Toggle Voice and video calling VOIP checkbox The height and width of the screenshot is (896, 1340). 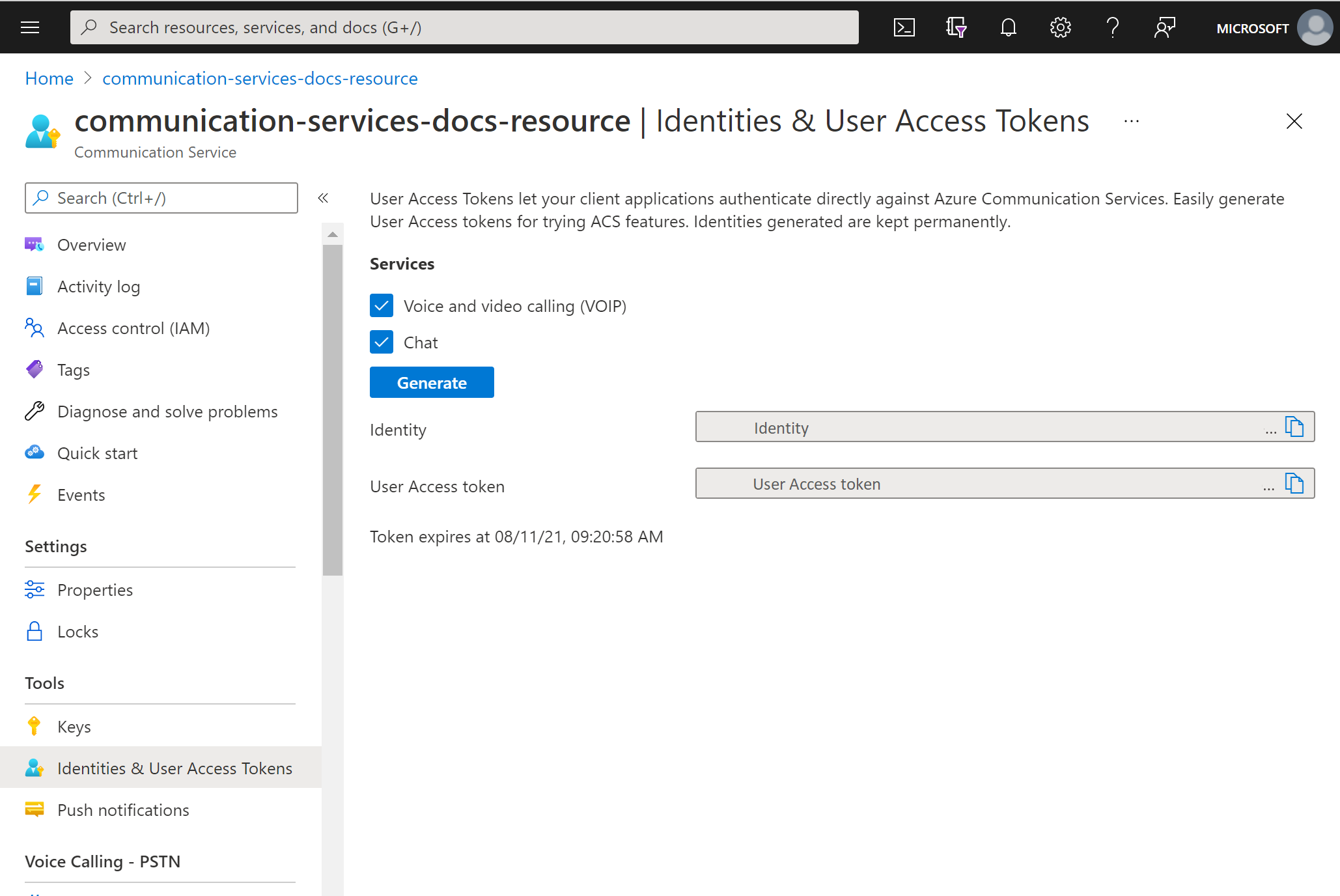381,306
